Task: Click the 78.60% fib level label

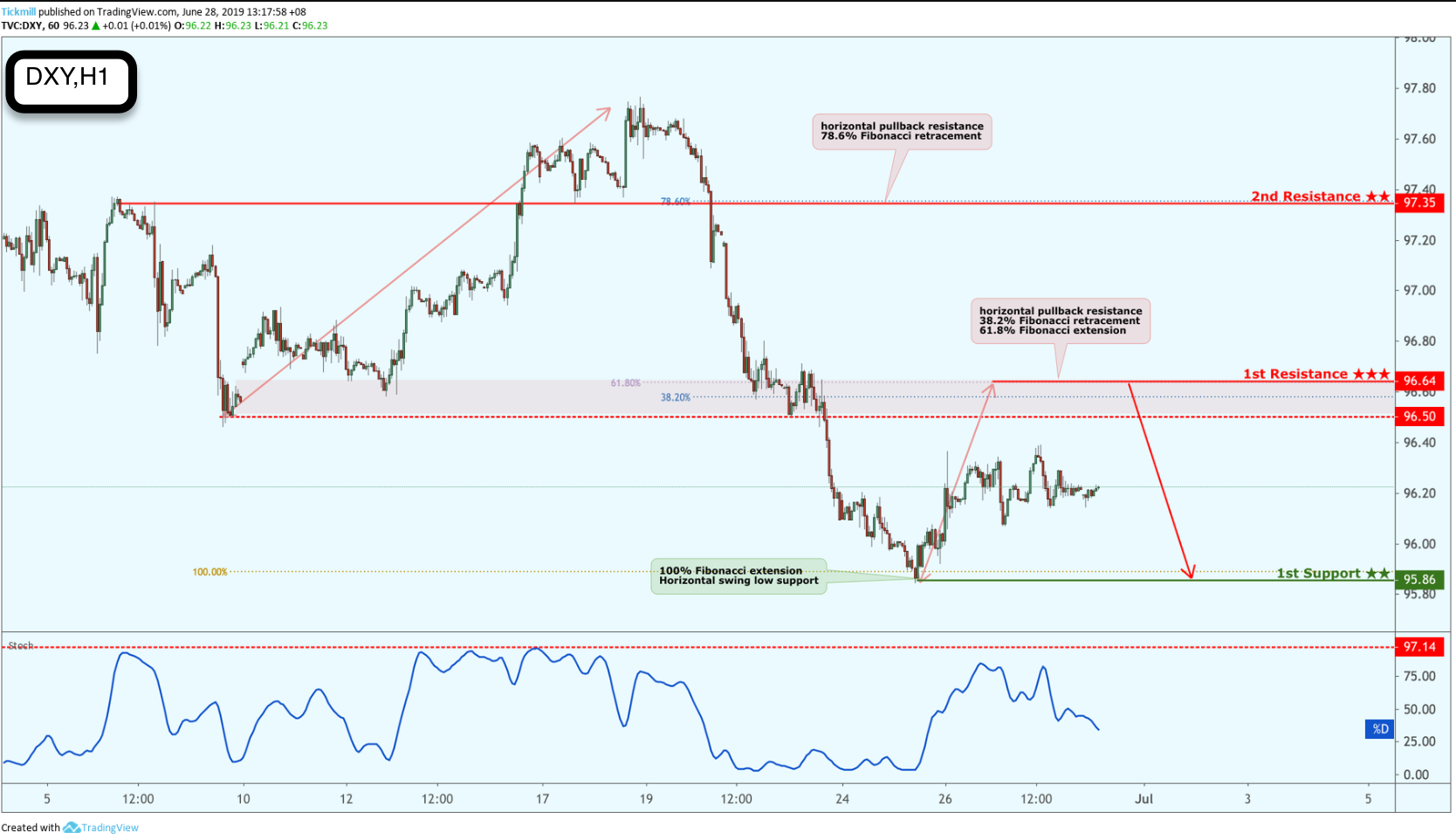Action: point(676,202)
